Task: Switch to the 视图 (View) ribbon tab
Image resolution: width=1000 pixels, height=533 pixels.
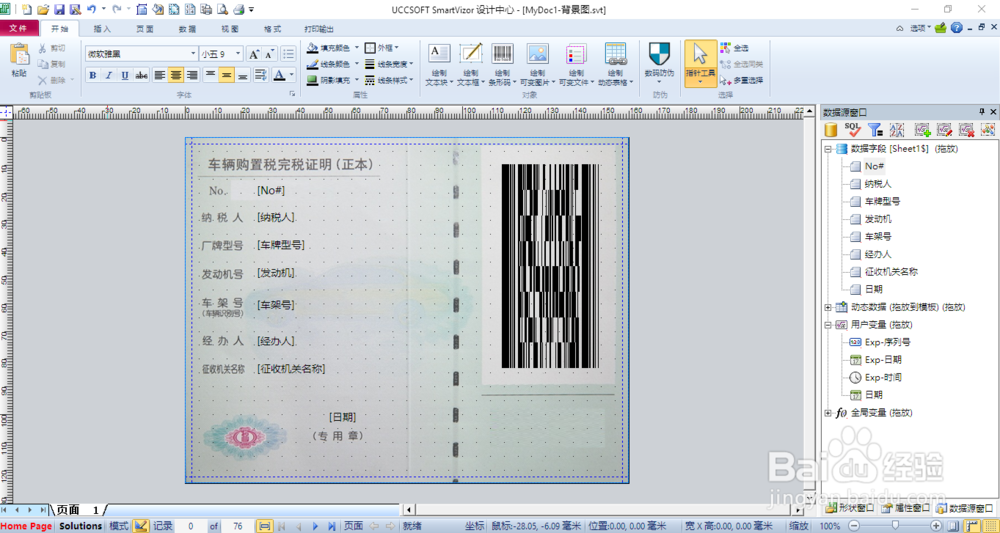Action: point(230,29)
